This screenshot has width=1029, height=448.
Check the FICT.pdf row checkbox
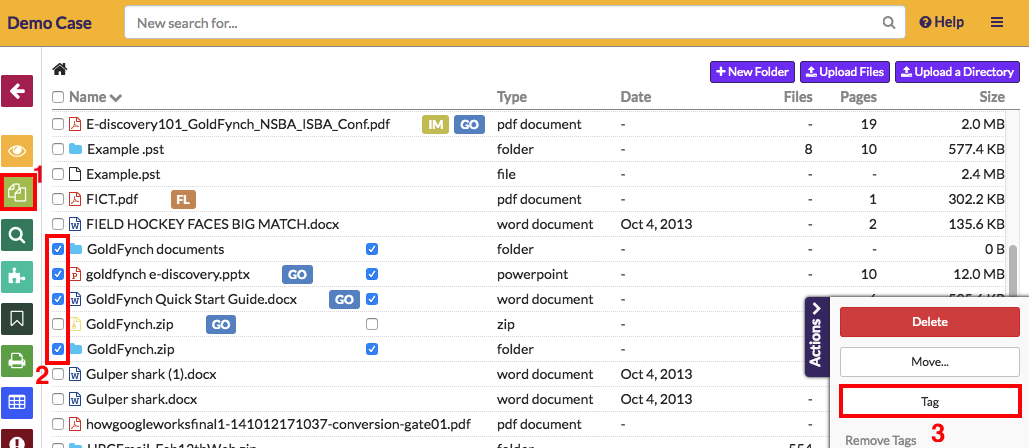pyautogui.click(x=58, y=199)
